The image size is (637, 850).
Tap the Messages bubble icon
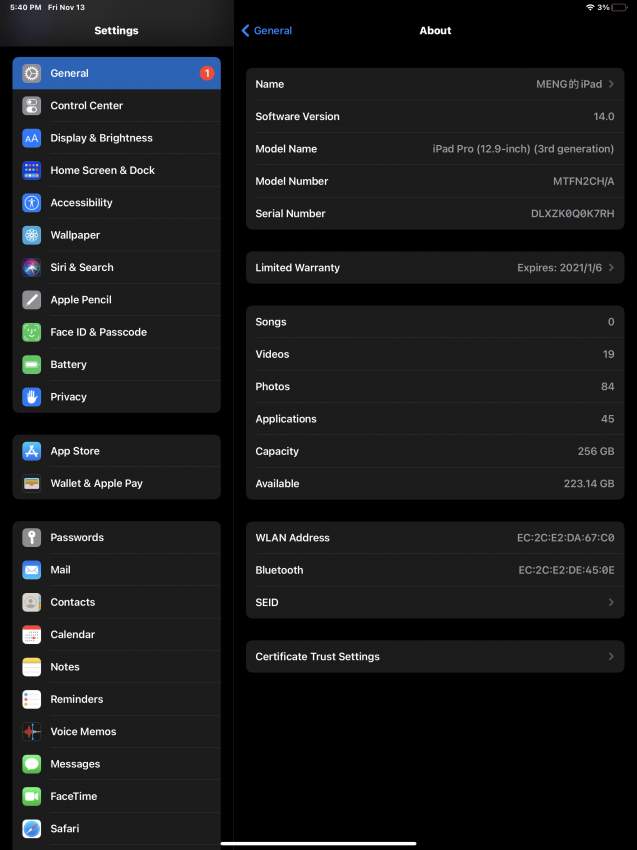pos(31,764)
